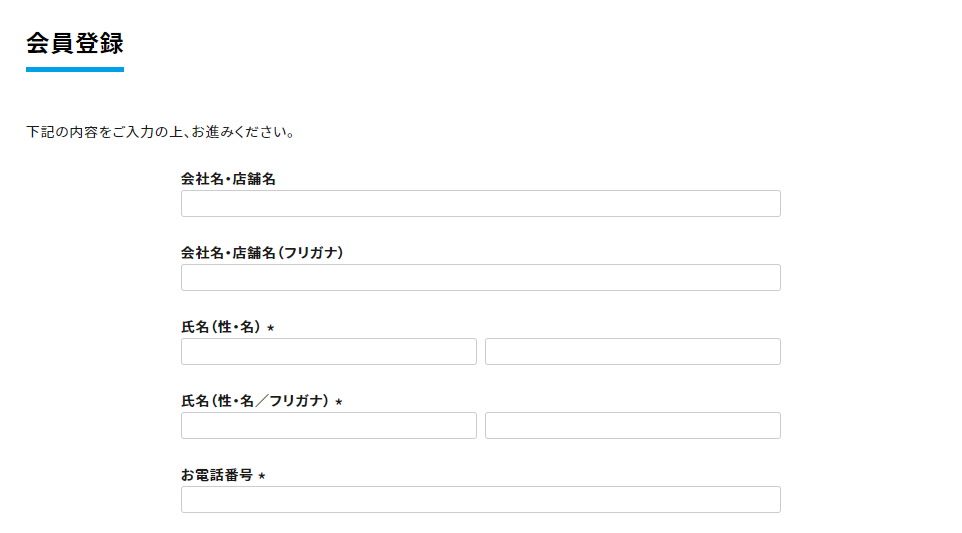Click the blue underline below 会員登録
The width and height of the screenshot is (962, 533).
tap(75, 69)
